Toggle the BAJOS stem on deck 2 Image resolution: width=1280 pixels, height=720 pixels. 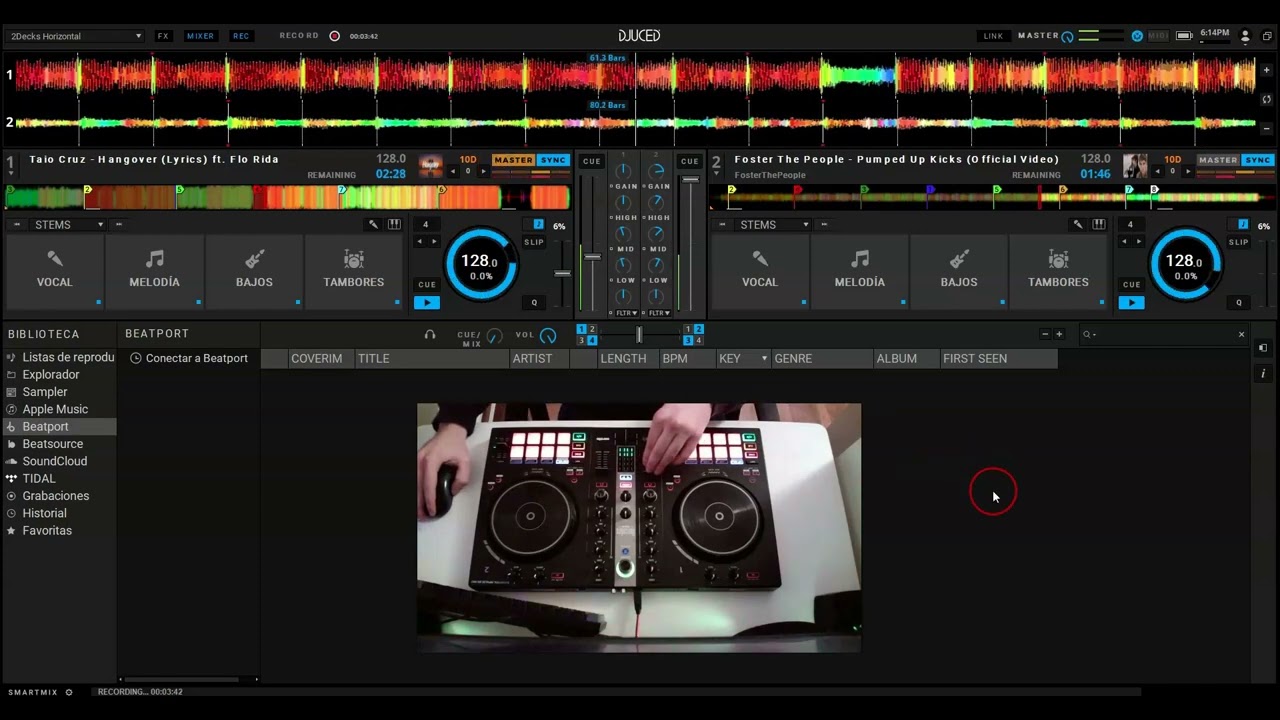pyautogui.click(x=958, y=270)
